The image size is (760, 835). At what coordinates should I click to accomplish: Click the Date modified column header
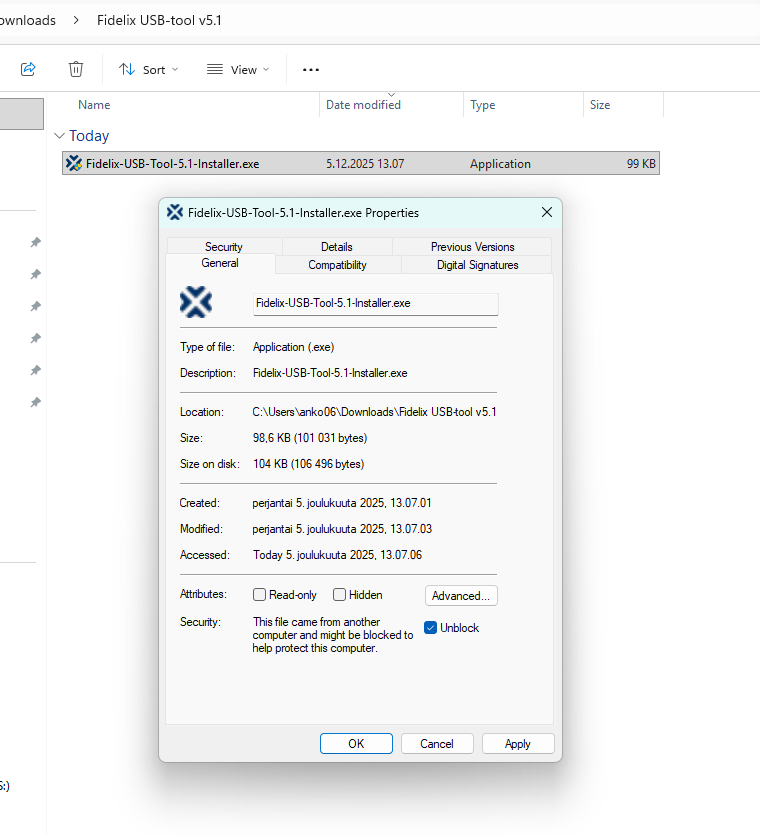363,105
